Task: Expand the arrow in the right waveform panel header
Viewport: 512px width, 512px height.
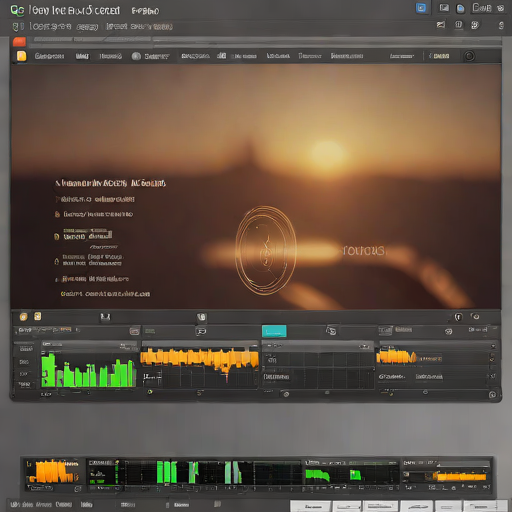Action: [493, 347]
